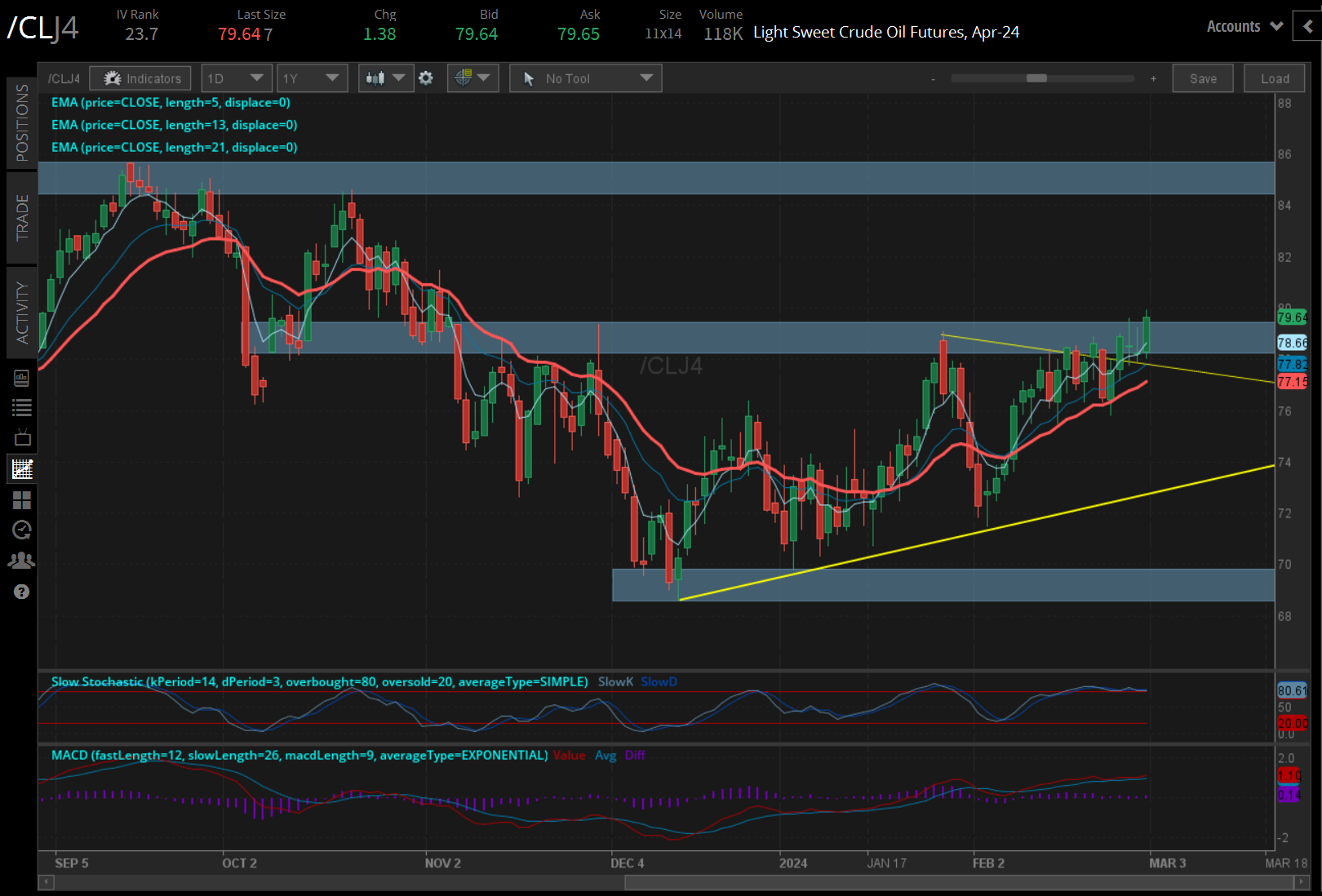Open the watchlist lines sidebar icon
This screenshot has width=1322, height=896.
pos(22,407)
